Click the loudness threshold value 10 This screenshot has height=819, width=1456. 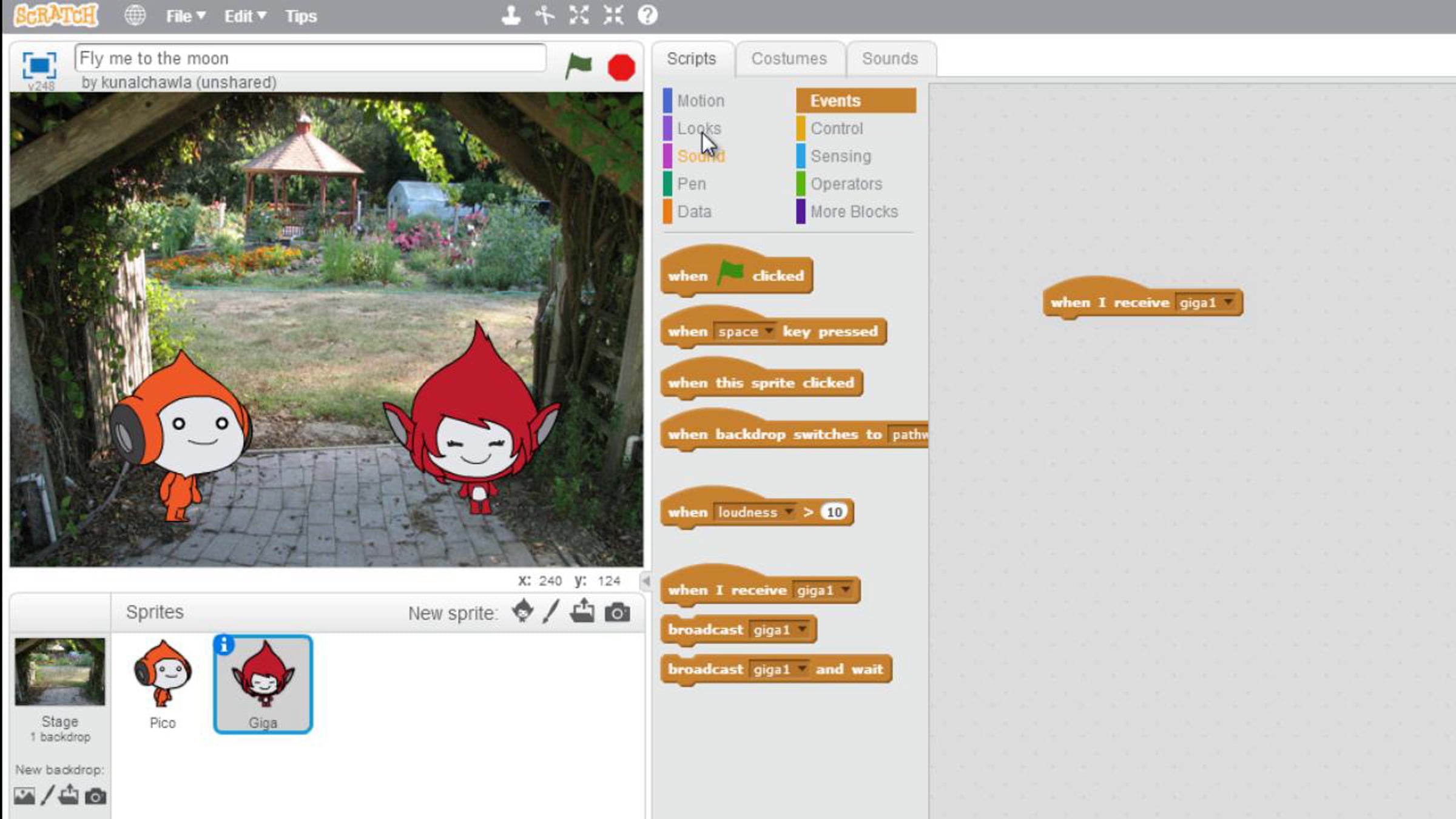pos(834,512)
